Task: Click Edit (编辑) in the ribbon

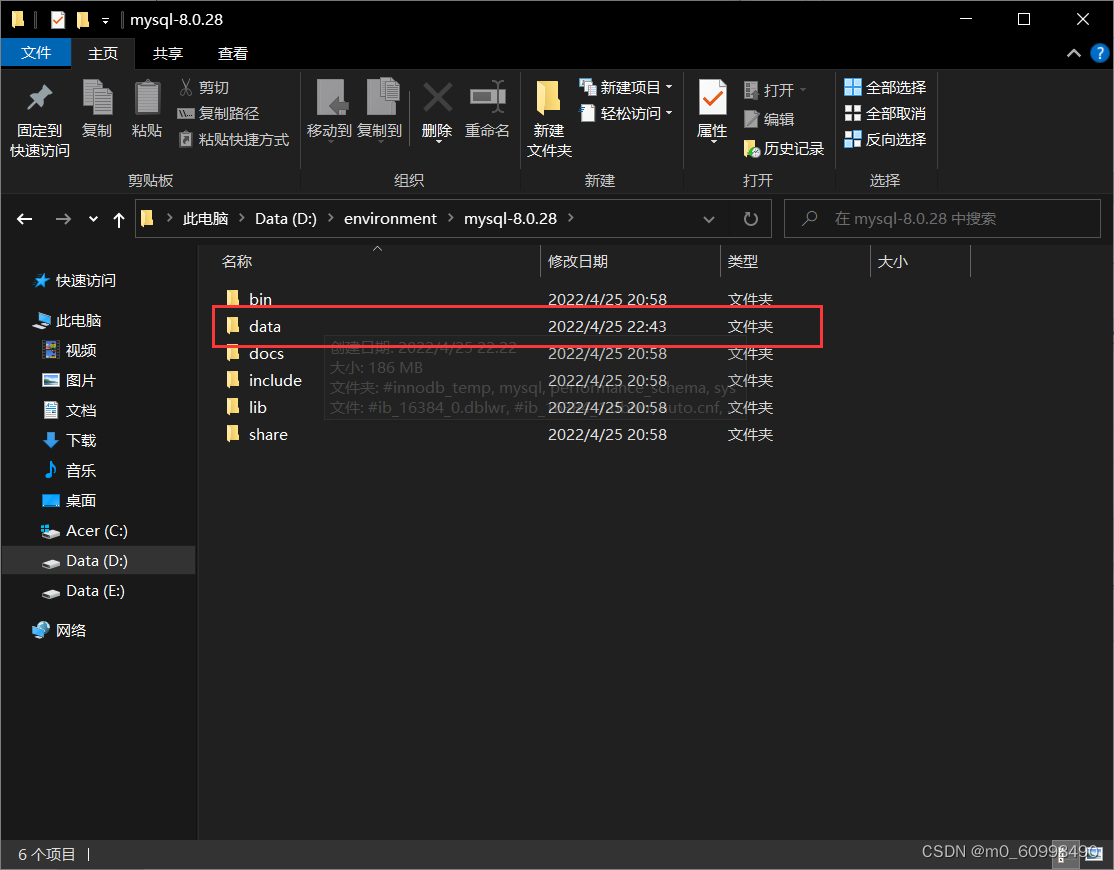Action: (x=769, y=119)
